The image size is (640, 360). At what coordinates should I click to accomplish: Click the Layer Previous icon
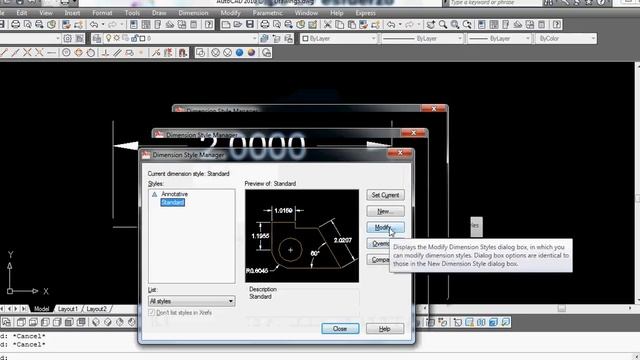click(x=277, y=38)
